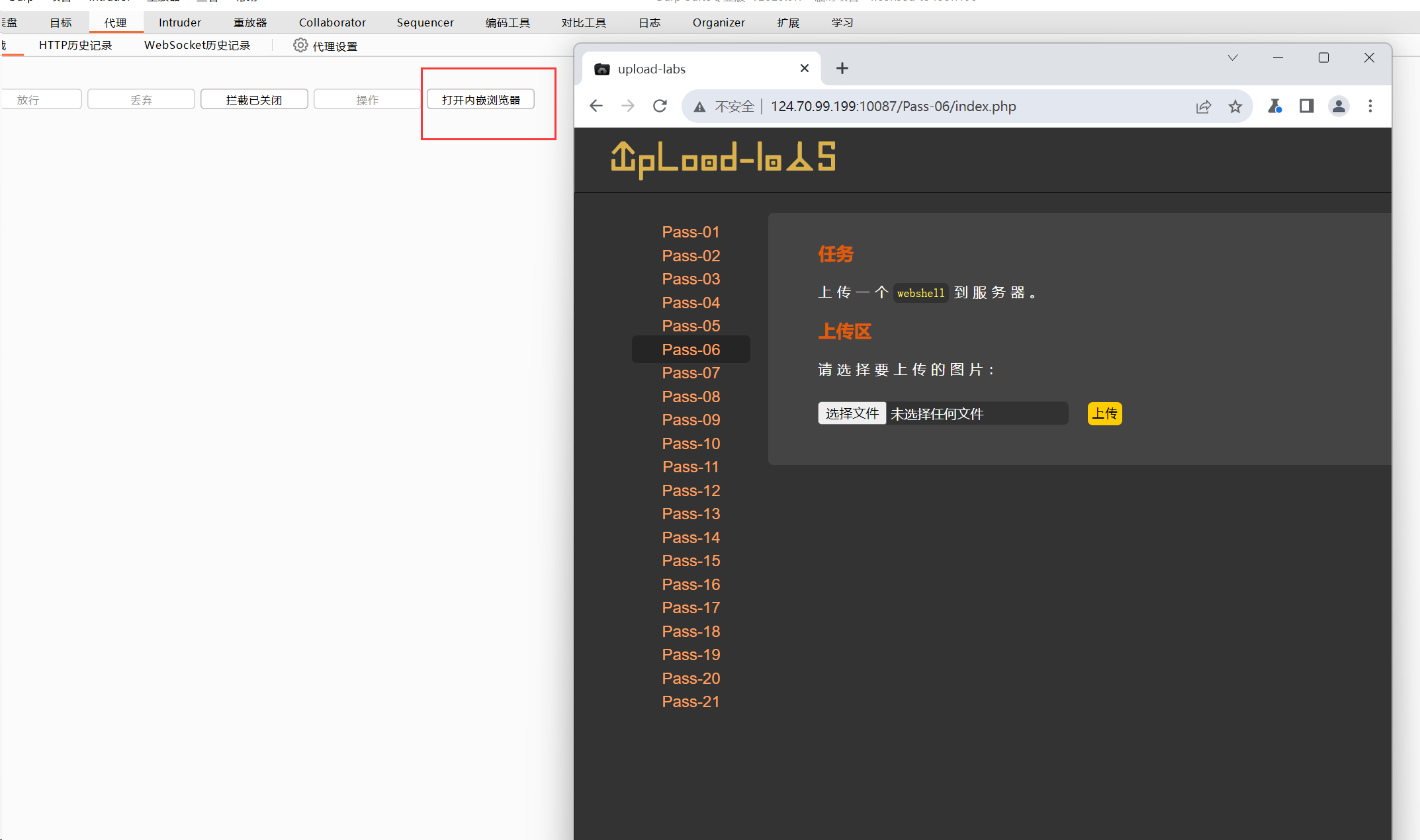Click the open embedded browser button

point(480,100)
